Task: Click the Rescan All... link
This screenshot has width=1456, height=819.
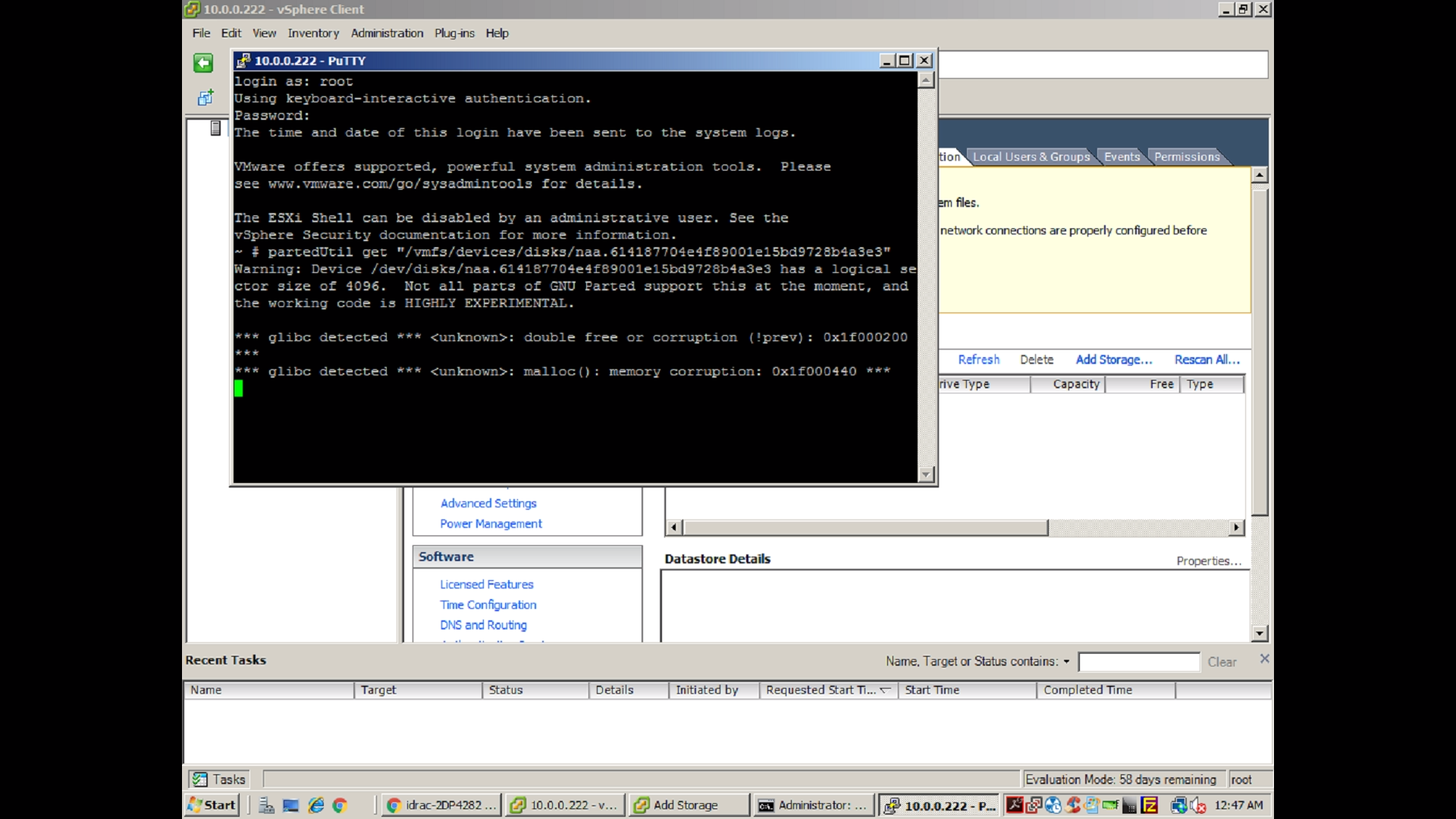Action: pos(1207,359)
